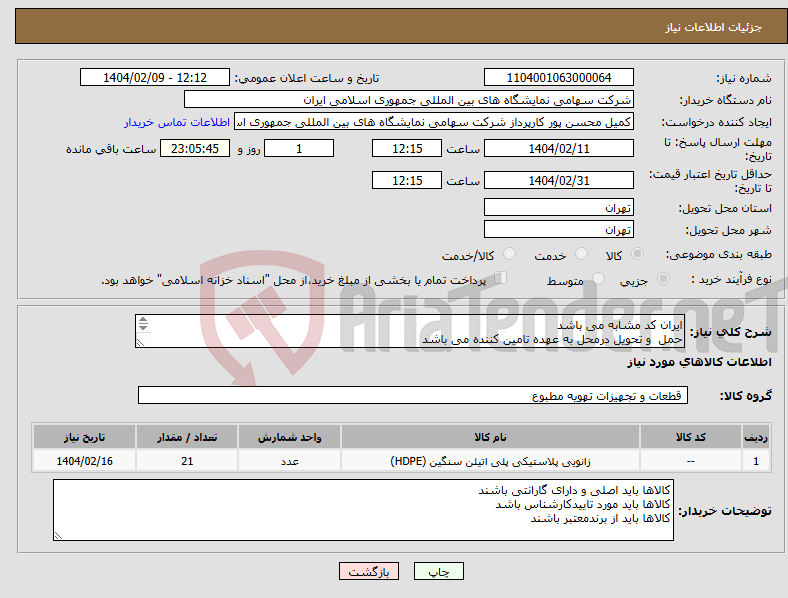Viewport: 788px width, 598px height.
Task: Click the resize handle of شرح کلی نیاز box
Action: 140,343
